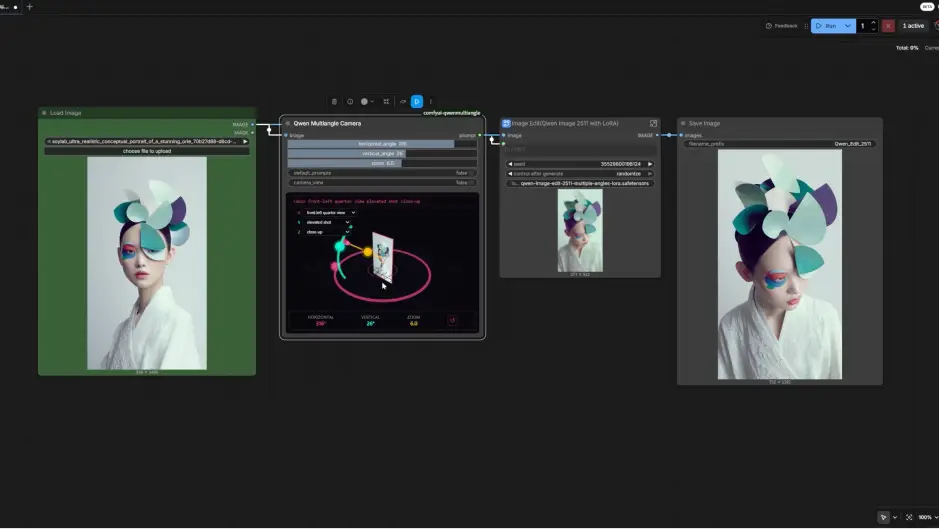
Task: Click Load Image portrait preview
Action: [x=147, y=263]
